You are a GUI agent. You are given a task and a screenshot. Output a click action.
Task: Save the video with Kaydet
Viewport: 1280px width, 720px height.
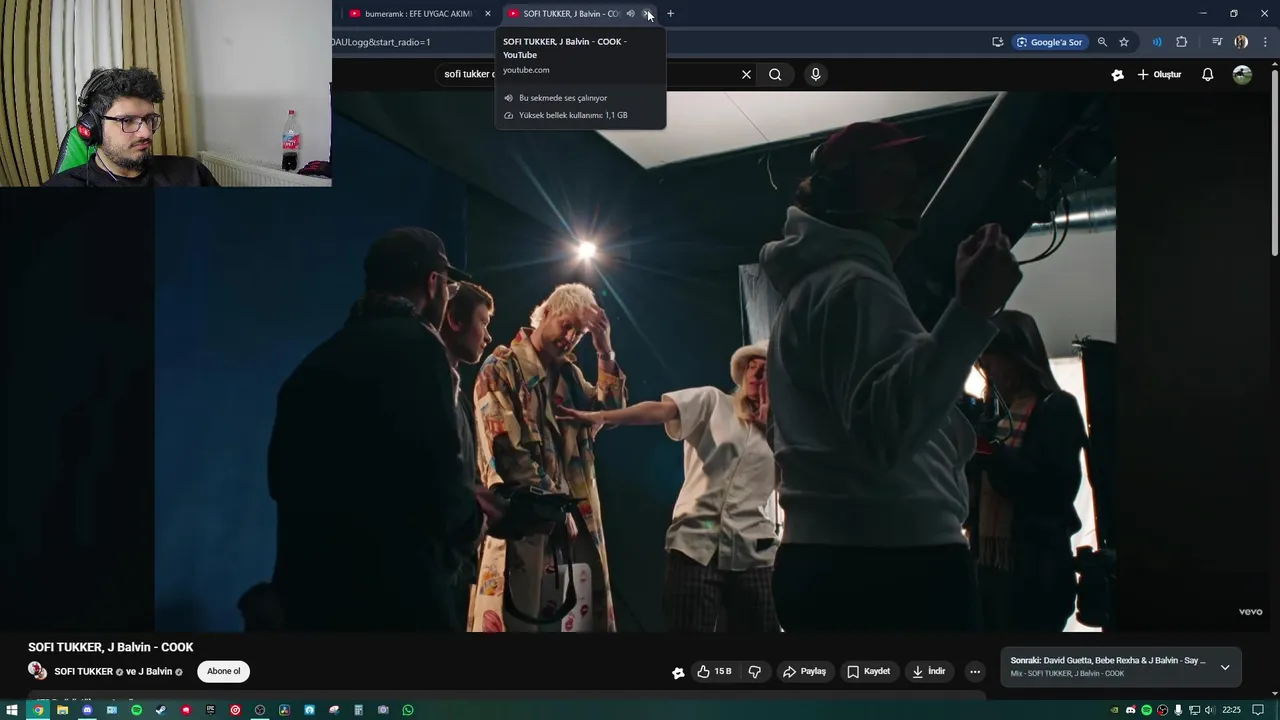pyautogui.click(x=868, y=671)
